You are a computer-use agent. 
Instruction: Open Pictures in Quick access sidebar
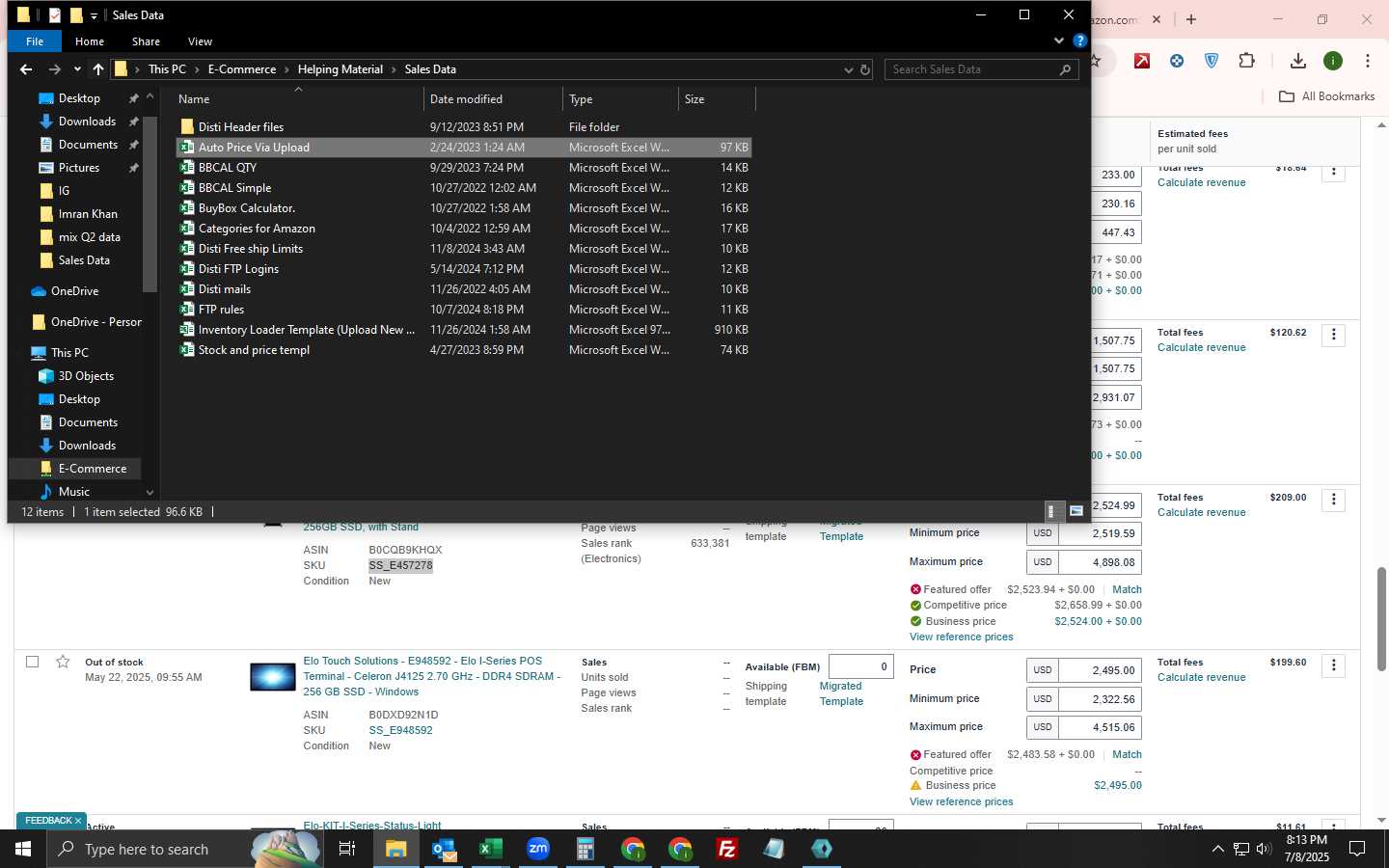click(x=79, y=168)
